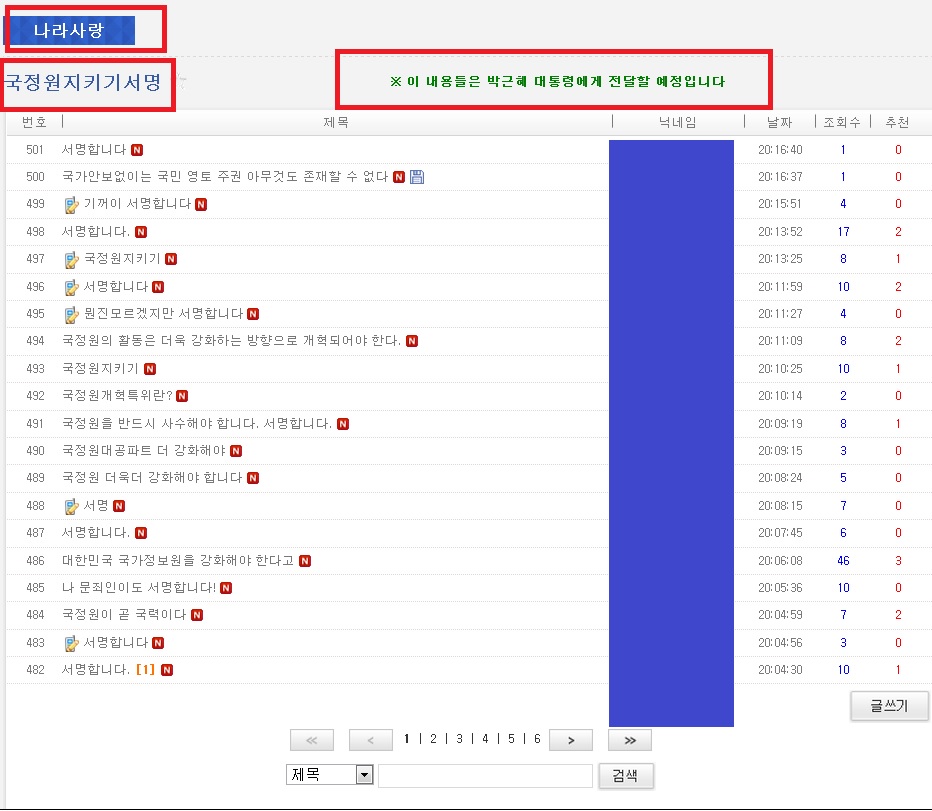Jump to last page with '>>' button

click(630, 740)
